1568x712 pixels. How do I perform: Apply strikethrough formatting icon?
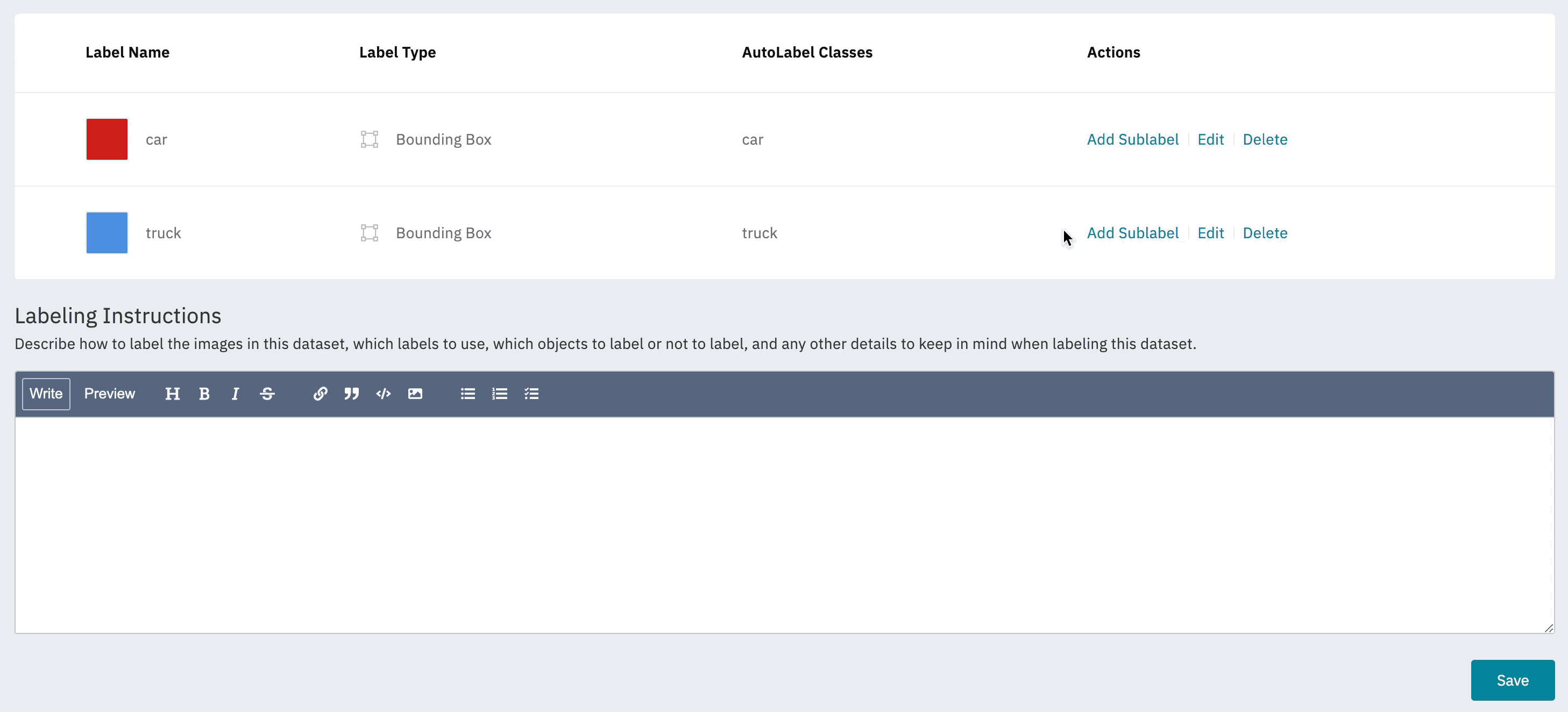click(x=267, y=394)
